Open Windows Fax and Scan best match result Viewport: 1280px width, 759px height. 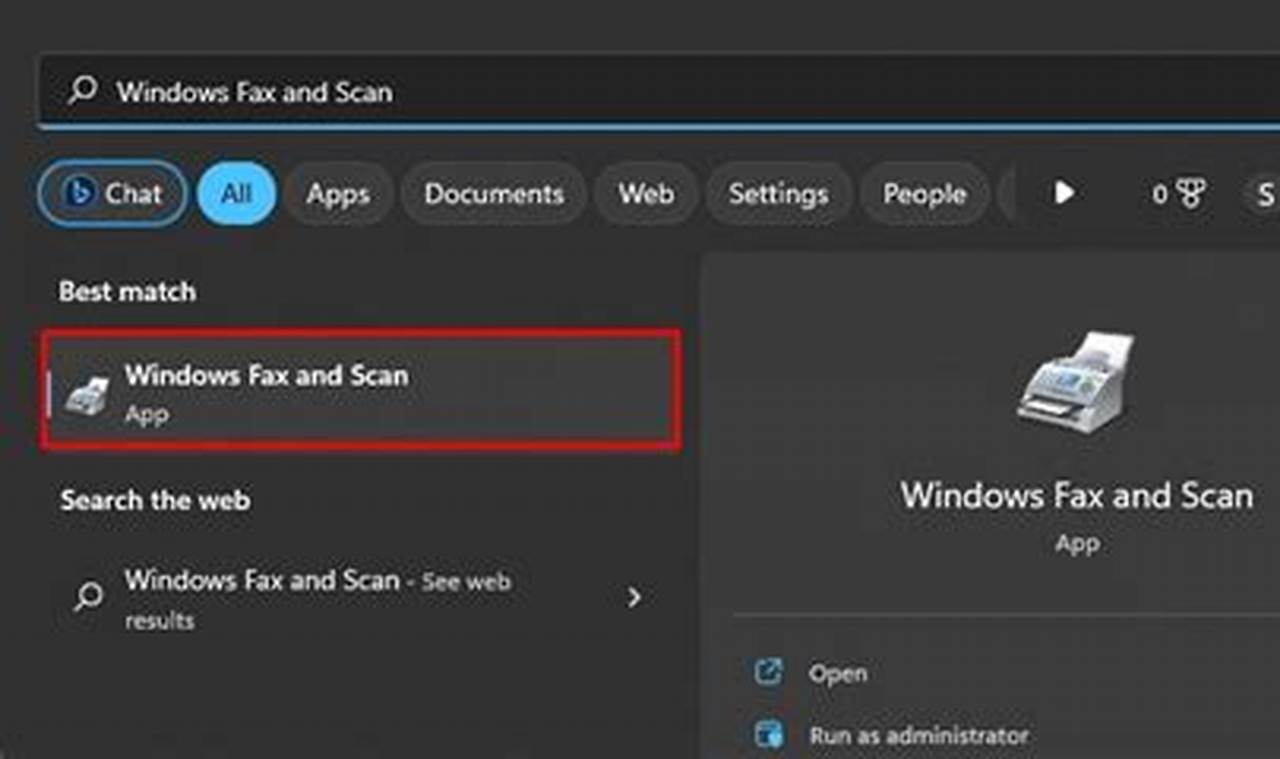pos(361,390)
